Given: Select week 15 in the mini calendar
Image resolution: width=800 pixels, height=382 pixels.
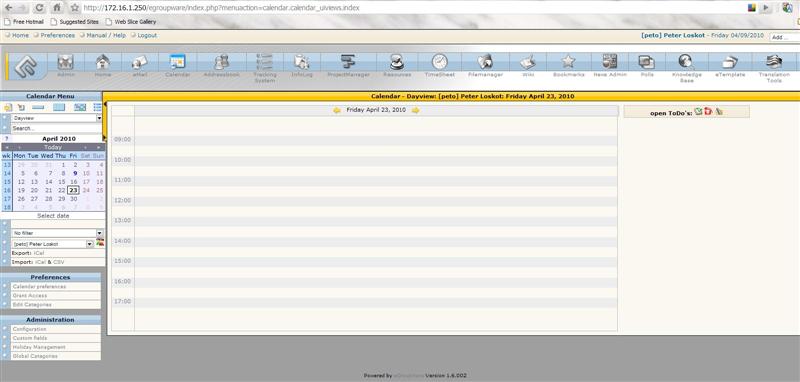Looking at the screenshot, I should 7,182.
